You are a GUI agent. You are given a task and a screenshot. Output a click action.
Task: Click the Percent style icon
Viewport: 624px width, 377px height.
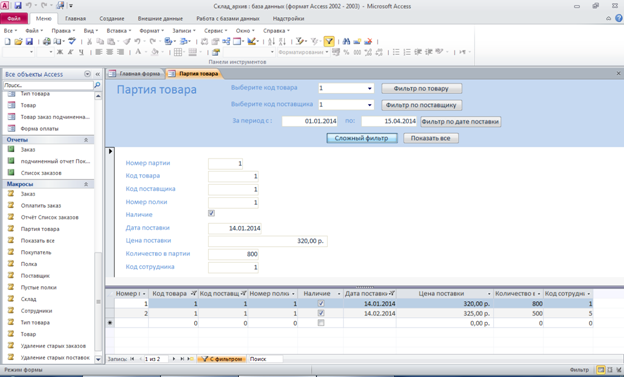click(346, 52)
